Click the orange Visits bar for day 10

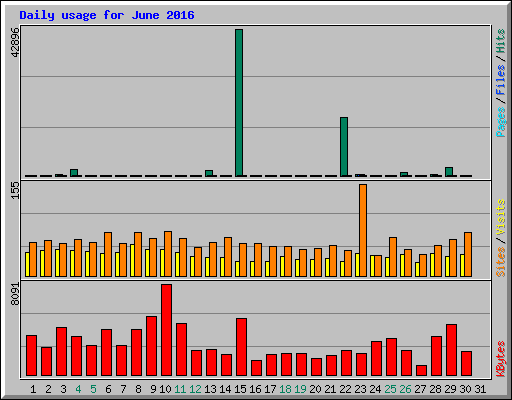point(168,254)
